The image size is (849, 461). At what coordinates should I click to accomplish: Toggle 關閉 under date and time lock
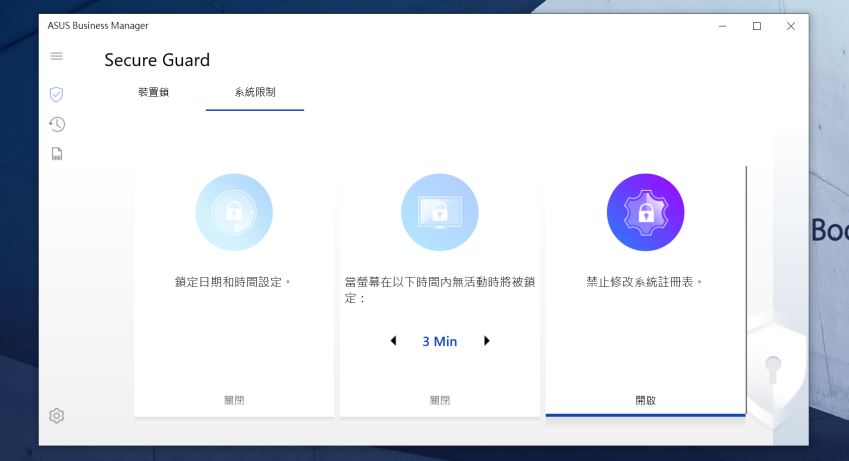point(234,400)
